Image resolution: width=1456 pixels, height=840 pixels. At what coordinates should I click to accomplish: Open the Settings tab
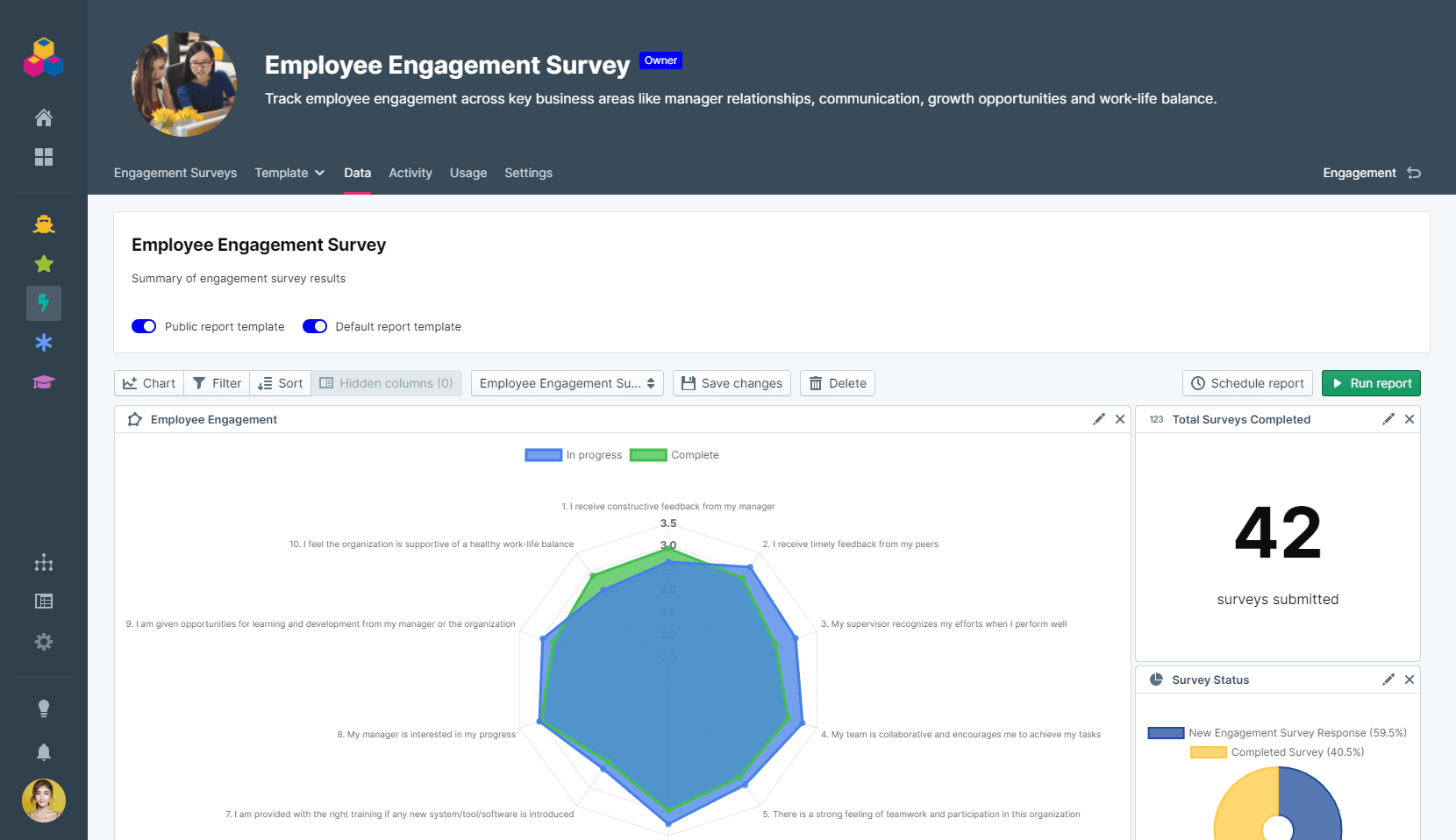point(528,173)
